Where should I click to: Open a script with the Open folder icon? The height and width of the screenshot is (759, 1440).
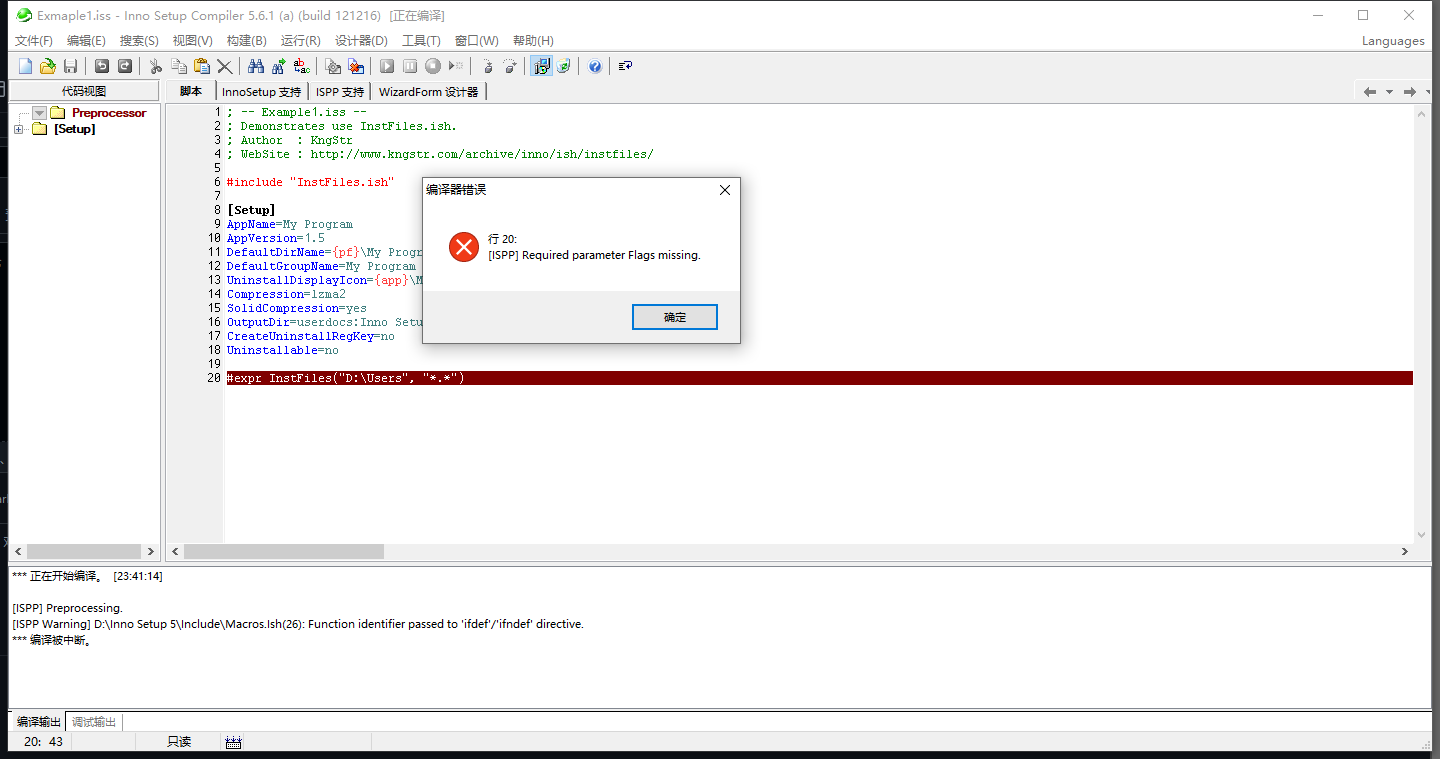click(47, 66)
